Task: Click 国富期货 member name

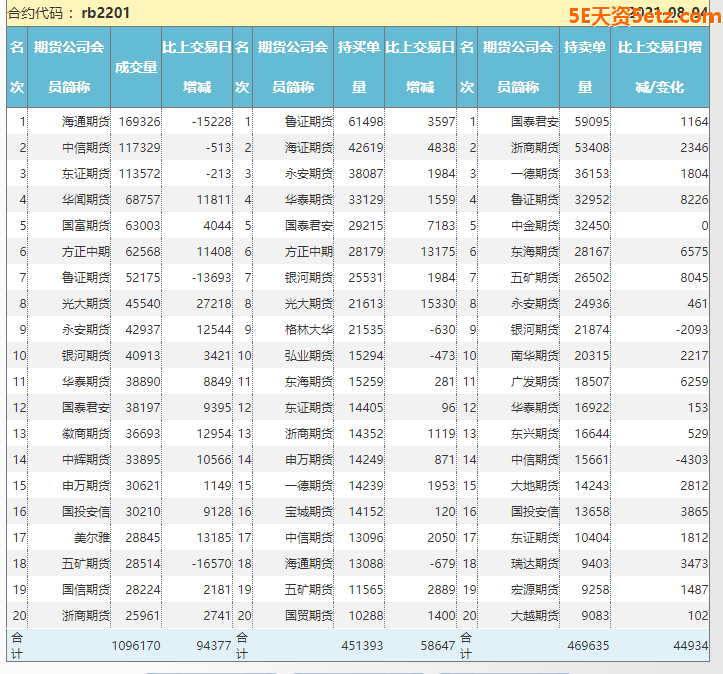Action: click(x=86, y=225)
